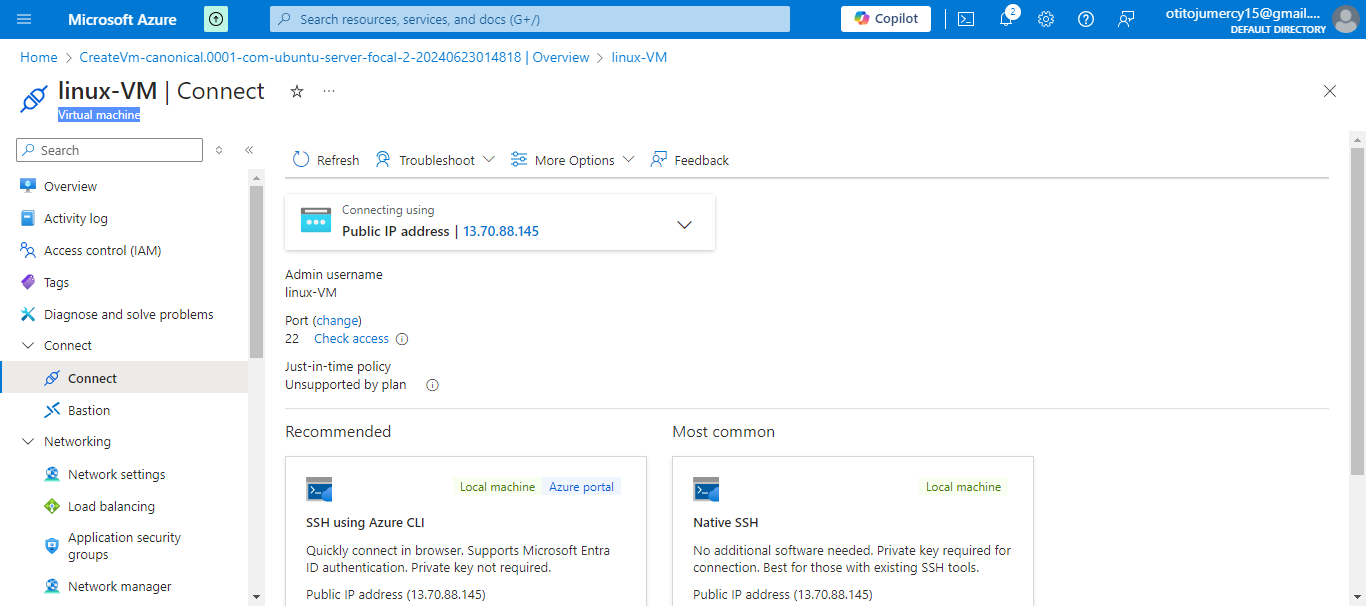Click the global search resources field
This screenshot has height=606, width=1366.
pos(530,19)
